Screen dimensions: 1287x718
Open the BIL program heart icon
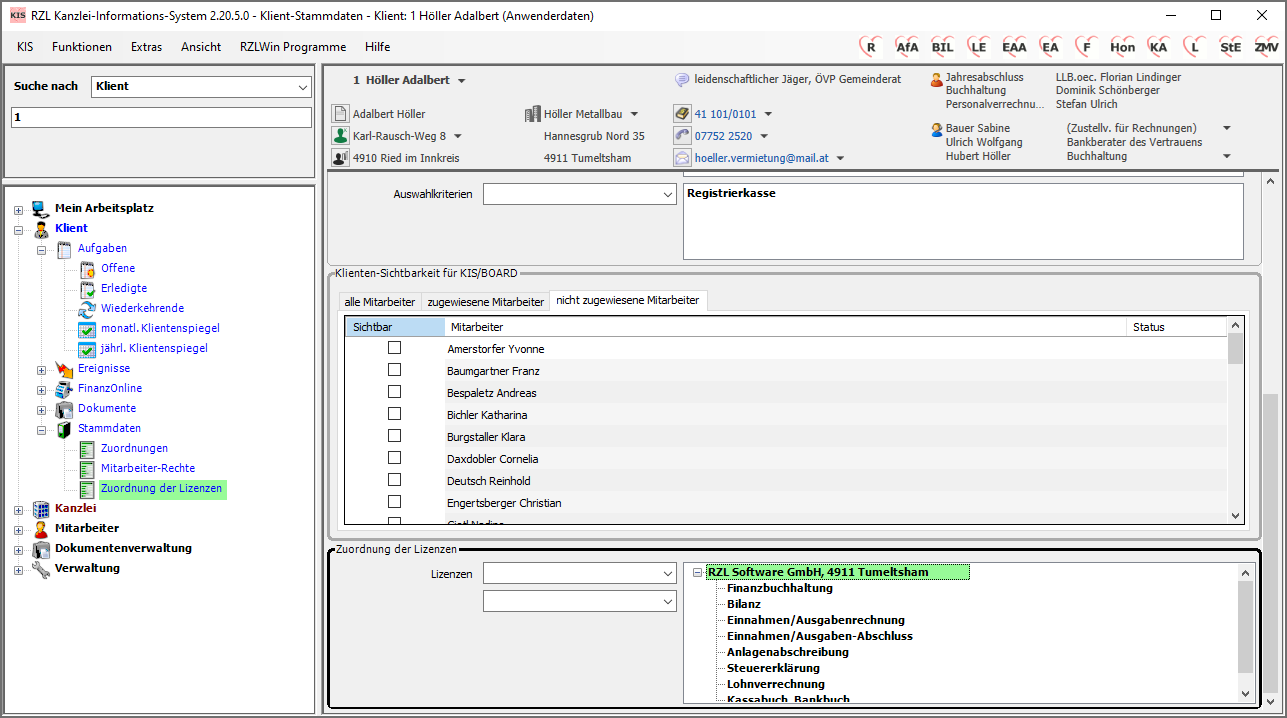pyautogui.click(x=942, y=47)
